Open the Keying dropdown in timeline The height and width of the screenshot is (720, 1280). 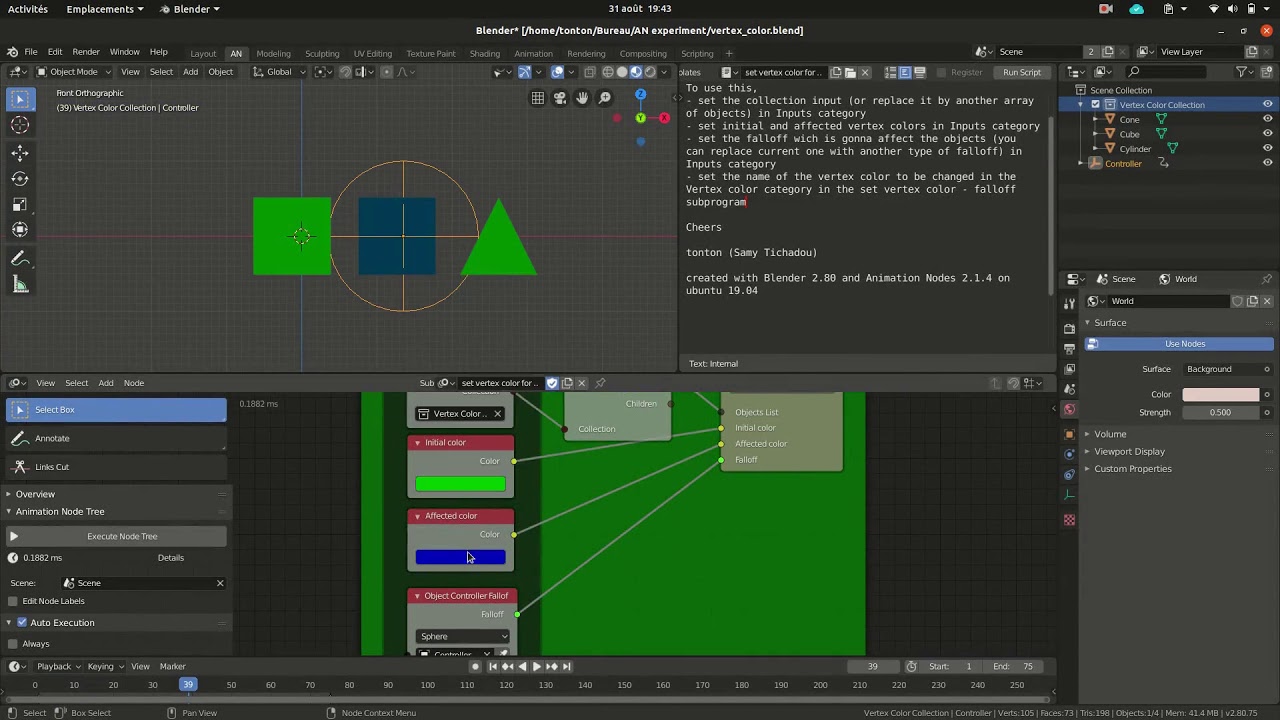[x=106, y=666]
